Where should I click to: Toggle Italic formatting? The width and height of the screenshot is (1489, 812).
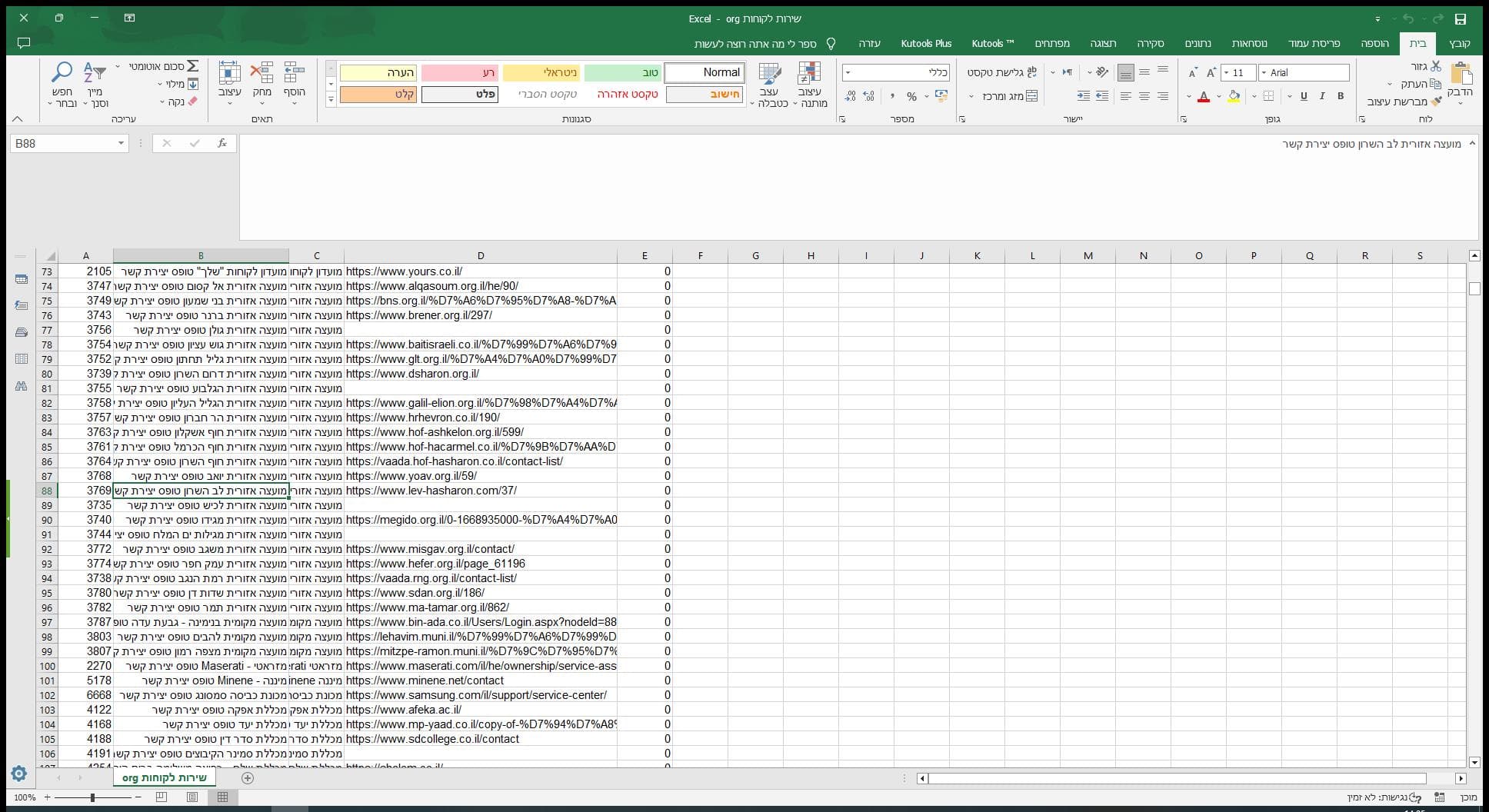1322,96
